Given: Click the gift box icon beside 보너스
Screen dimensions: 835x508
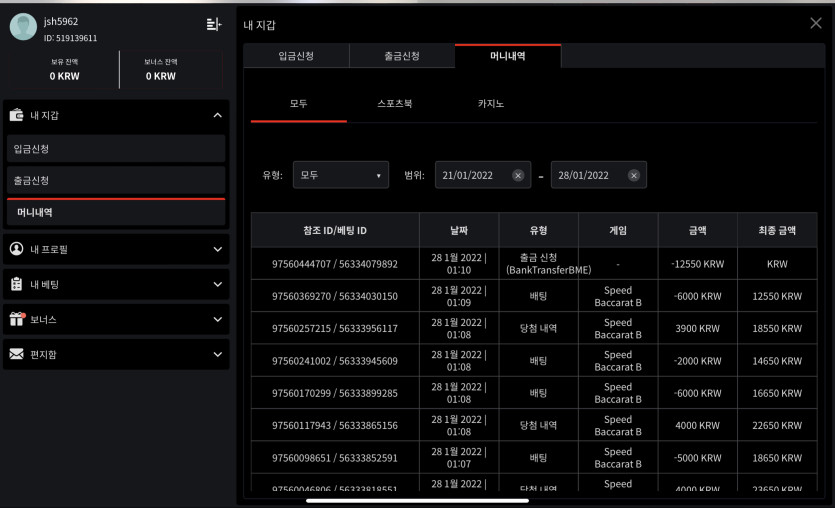Looking at the screenshot, I should click(x=17, y=319).
